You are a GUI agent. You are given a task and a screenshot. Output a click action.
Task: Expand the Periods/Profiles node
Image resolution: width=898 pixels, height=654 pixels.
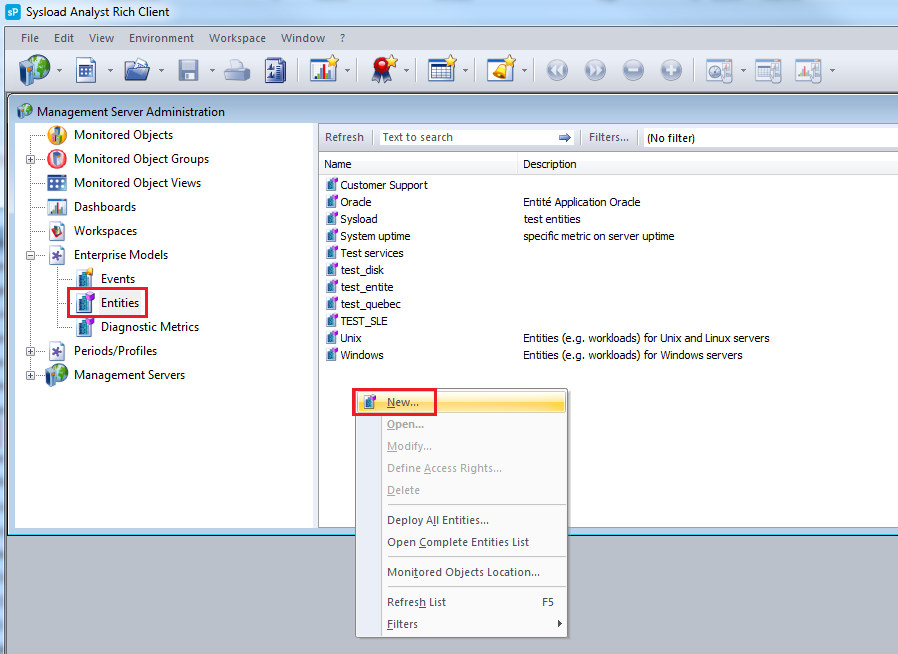(x=30, y=352)
